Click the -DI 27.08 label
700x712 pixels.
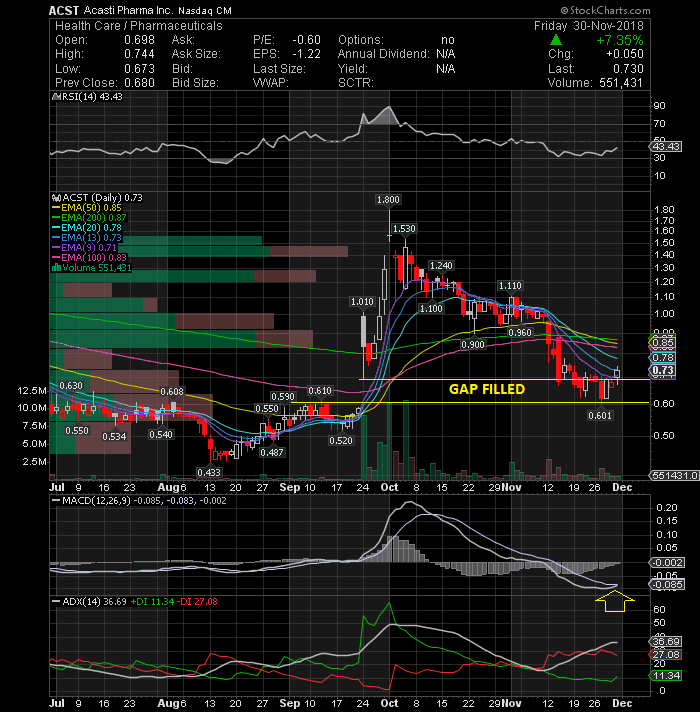coord(197,602)
